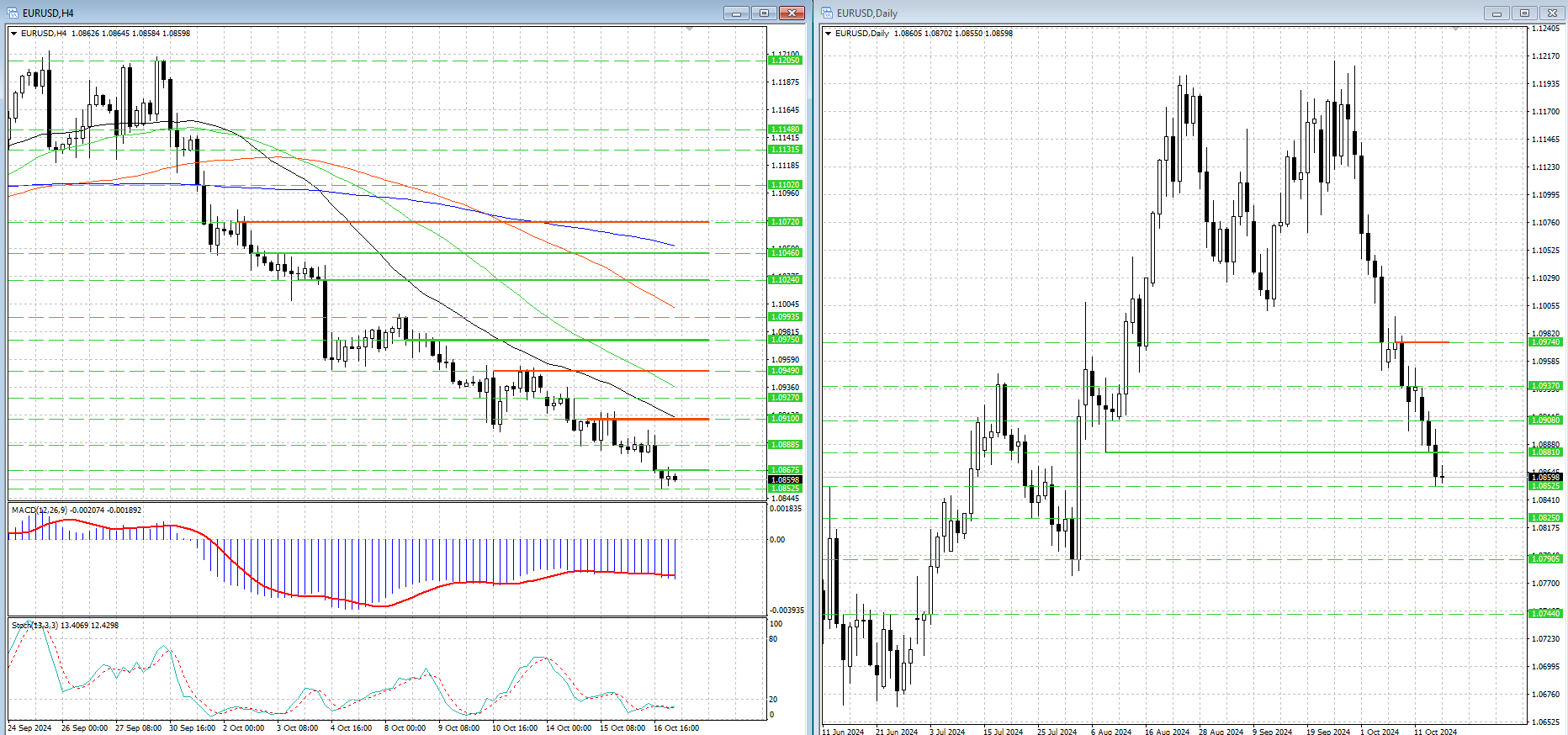
Task: Click the EURUSD,H4 window chart icon
Action: click(13, 13)
